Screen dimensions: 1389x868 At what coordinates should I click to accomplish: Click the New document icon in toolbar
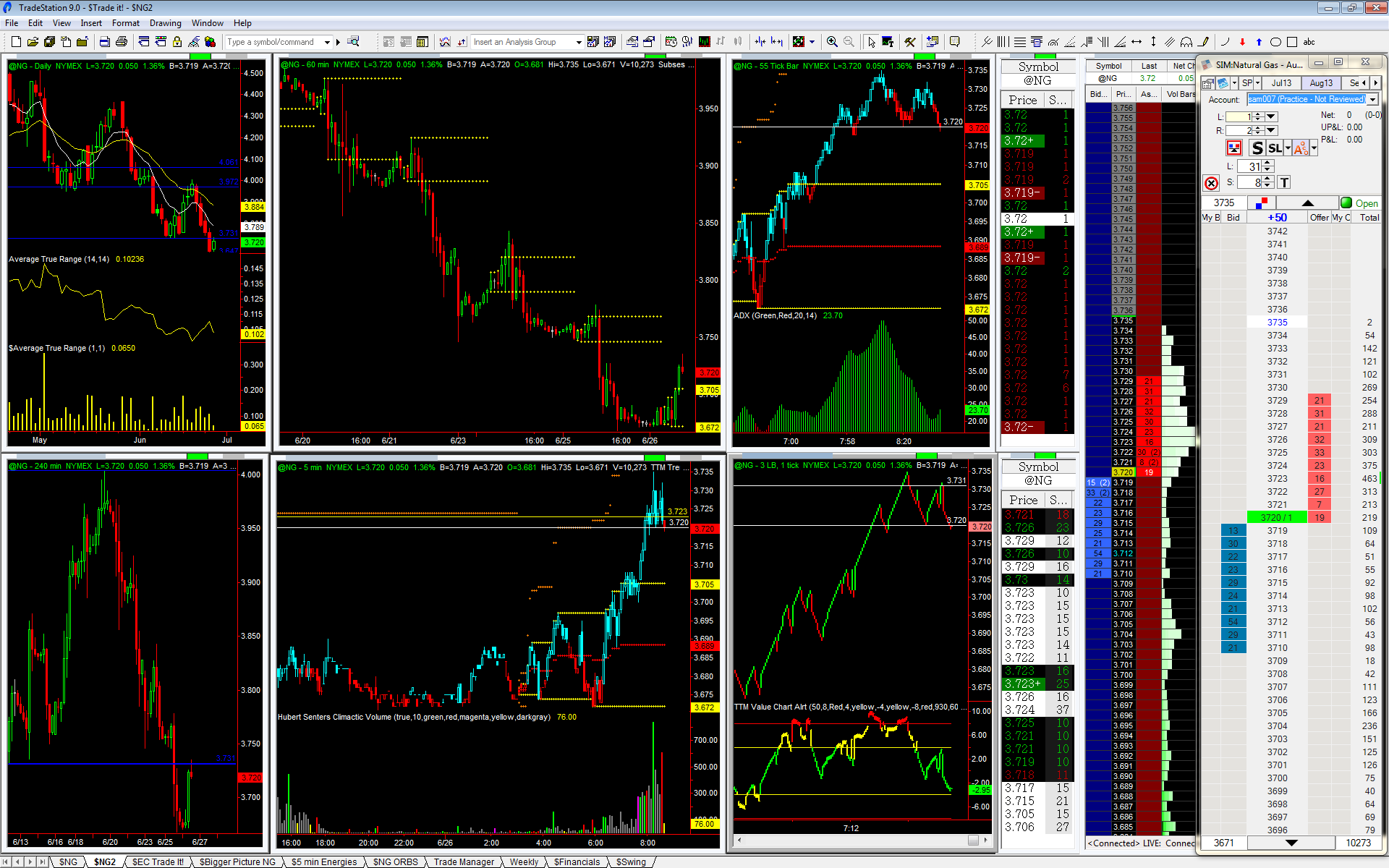[16, 42]
